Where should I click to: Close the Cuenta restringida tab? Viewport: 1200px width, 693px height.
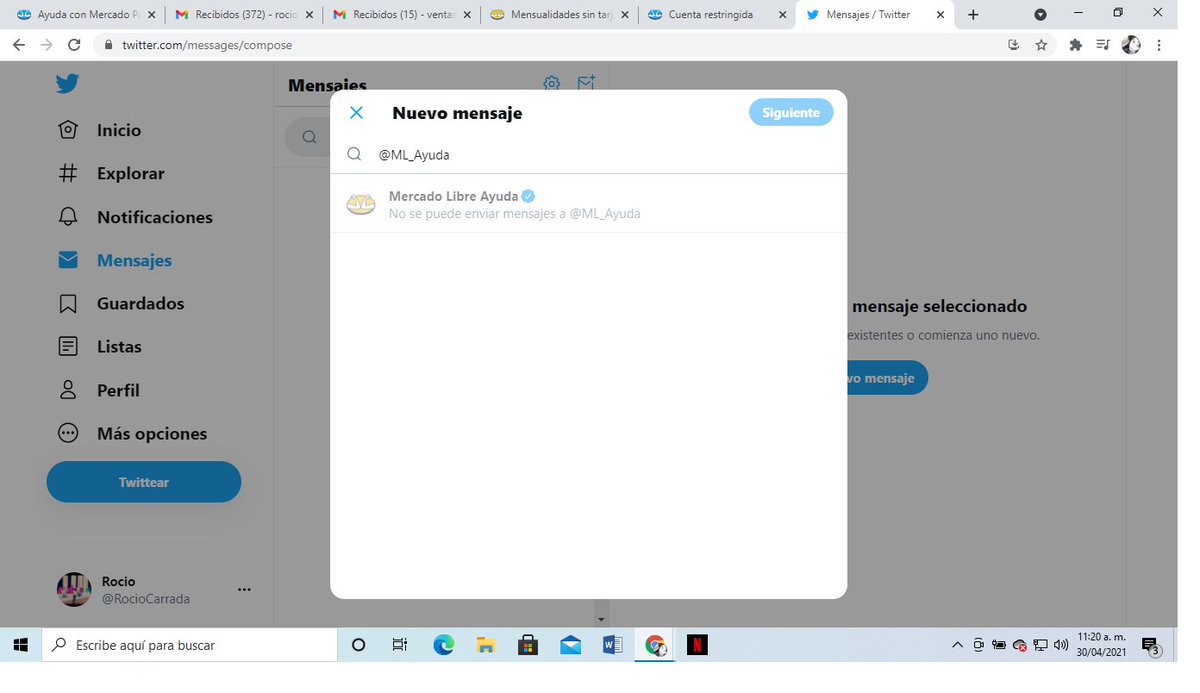782,15
